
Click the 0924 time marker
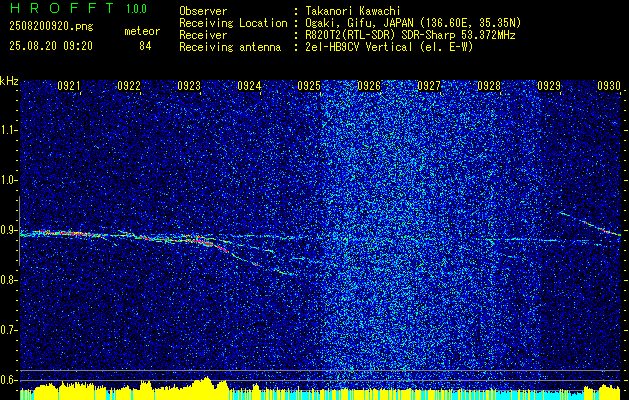coord(249,86)
